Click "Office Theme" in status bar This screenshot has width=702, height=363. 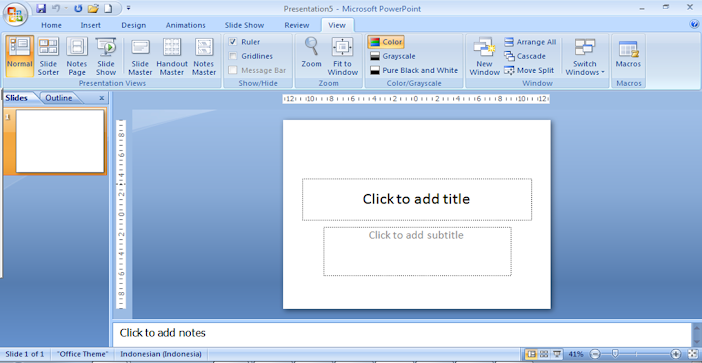83,354
